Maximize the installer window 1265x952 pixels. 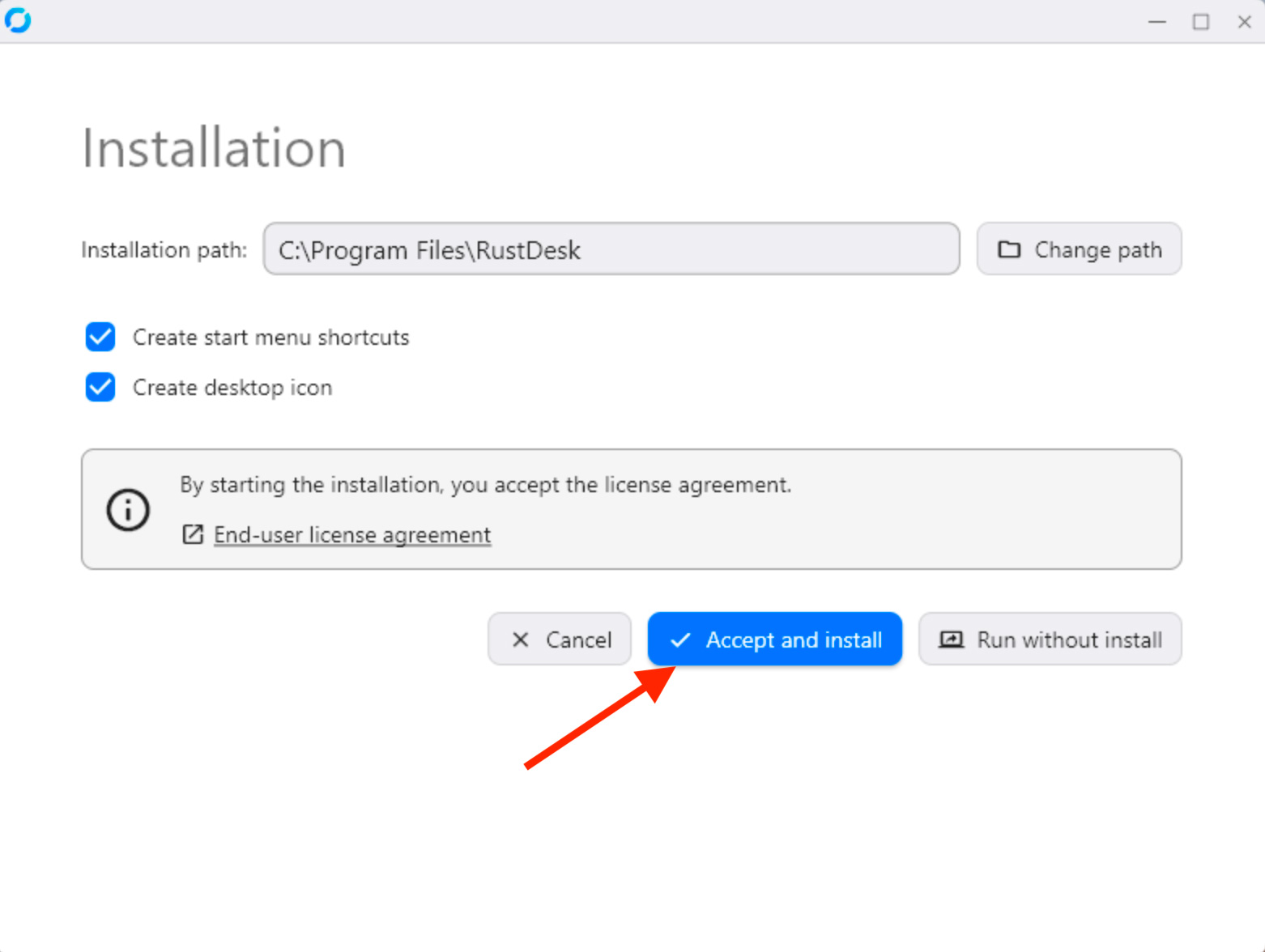click(x=1201, y=22)
